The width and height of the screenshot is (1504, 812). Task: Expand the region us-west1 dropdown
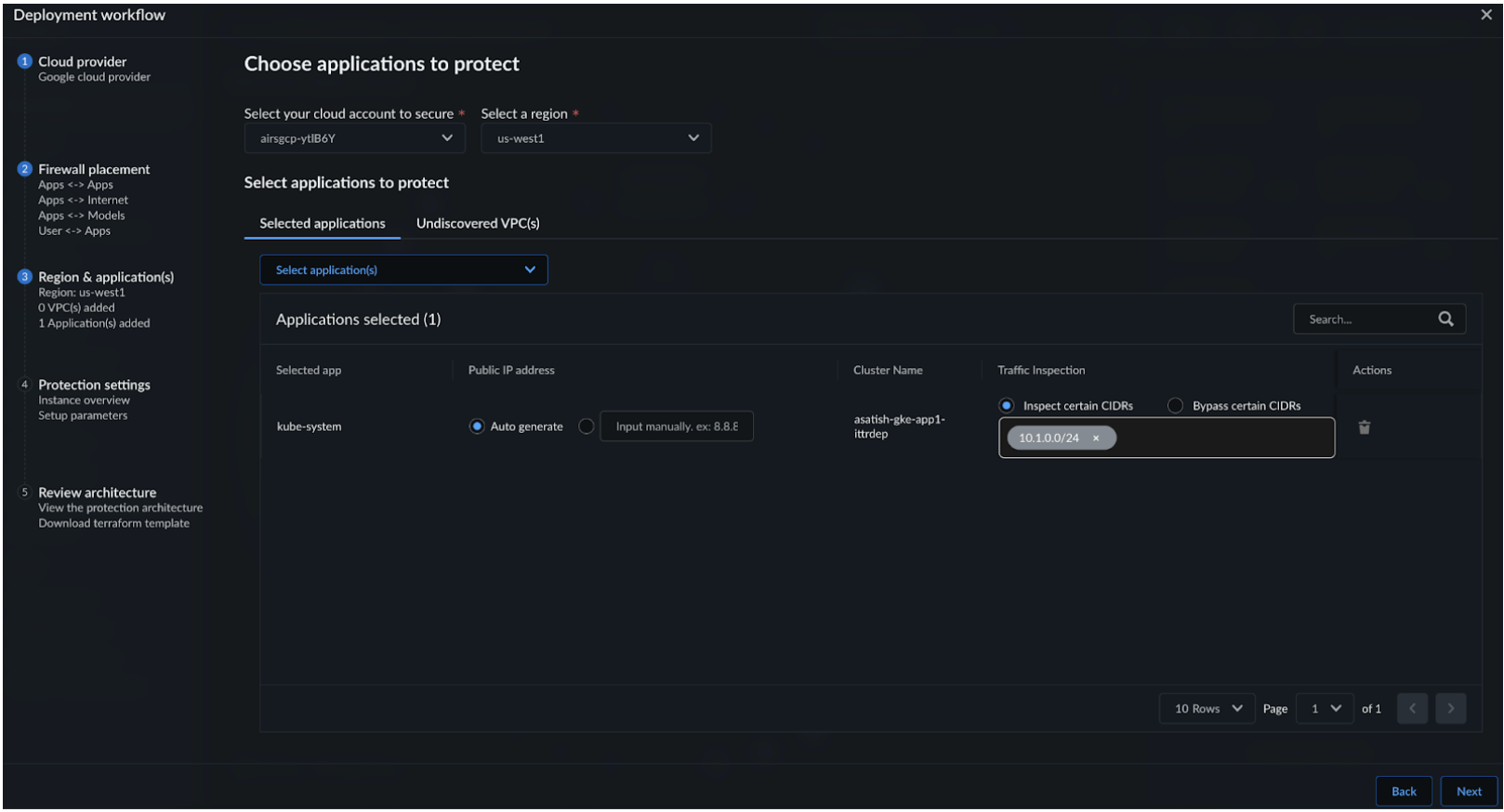(x=596, y=138)
